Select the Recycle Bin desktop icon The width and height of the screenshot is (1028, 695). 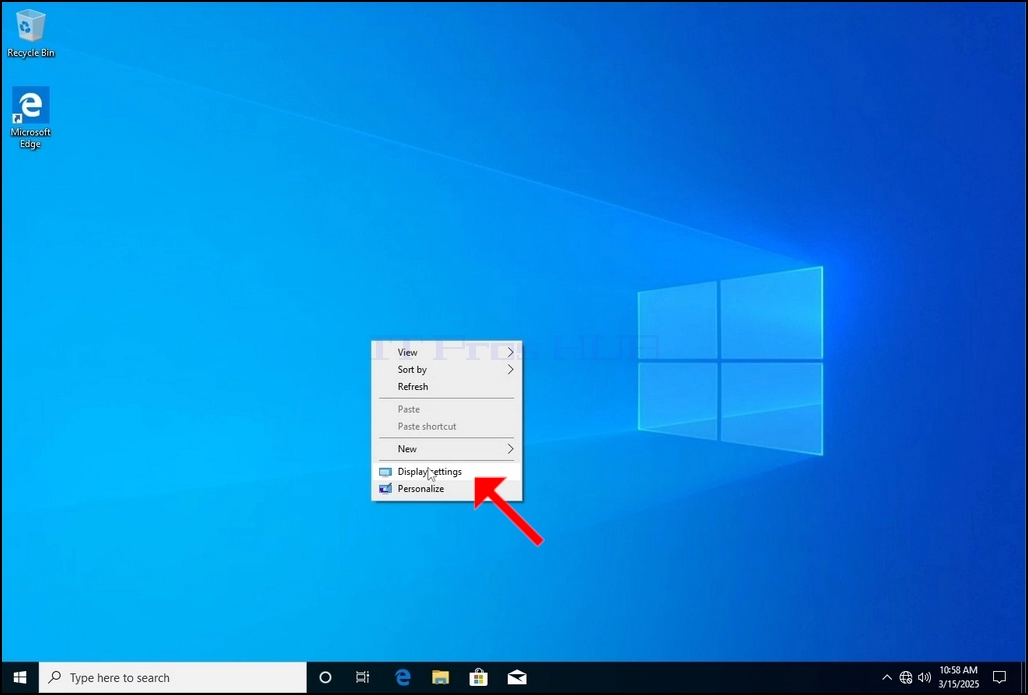[31, 33]
